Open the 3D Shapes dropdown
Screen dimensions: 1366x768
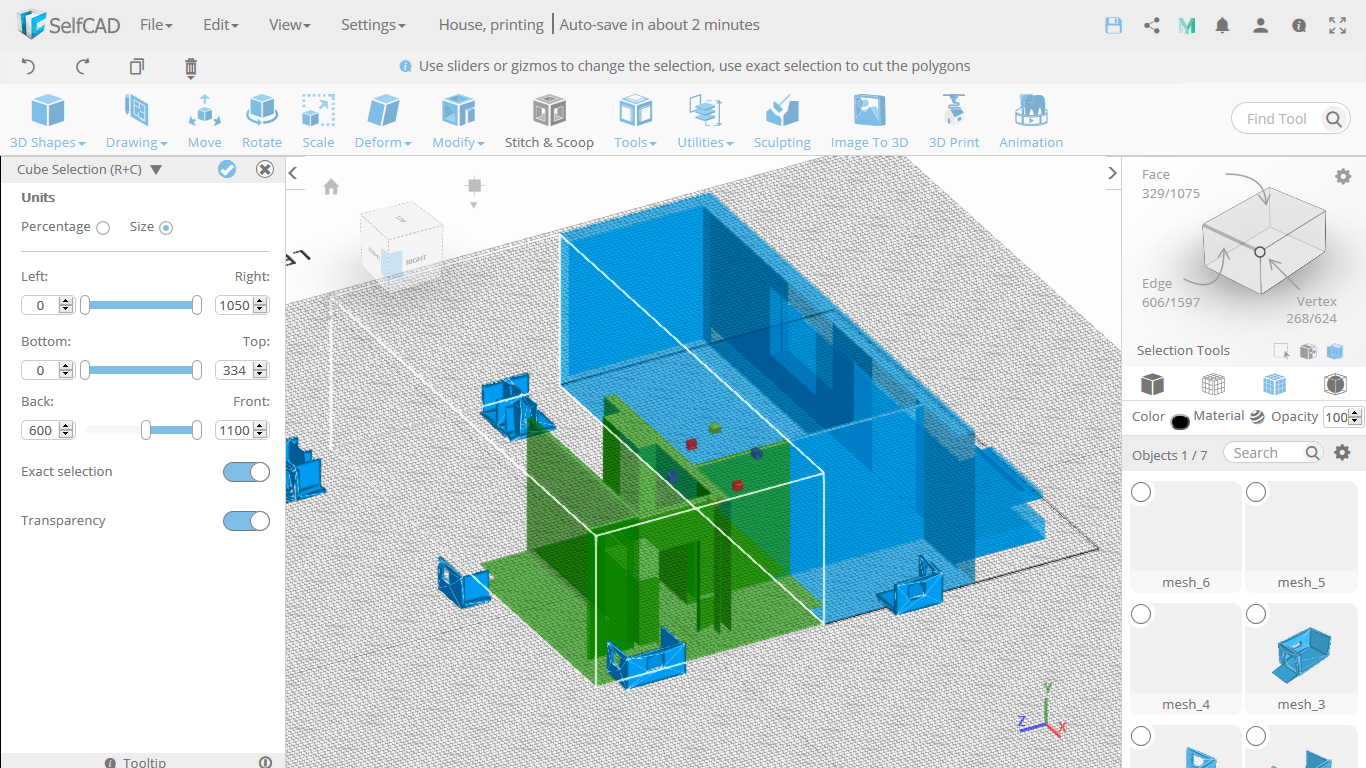pos(47,121)
